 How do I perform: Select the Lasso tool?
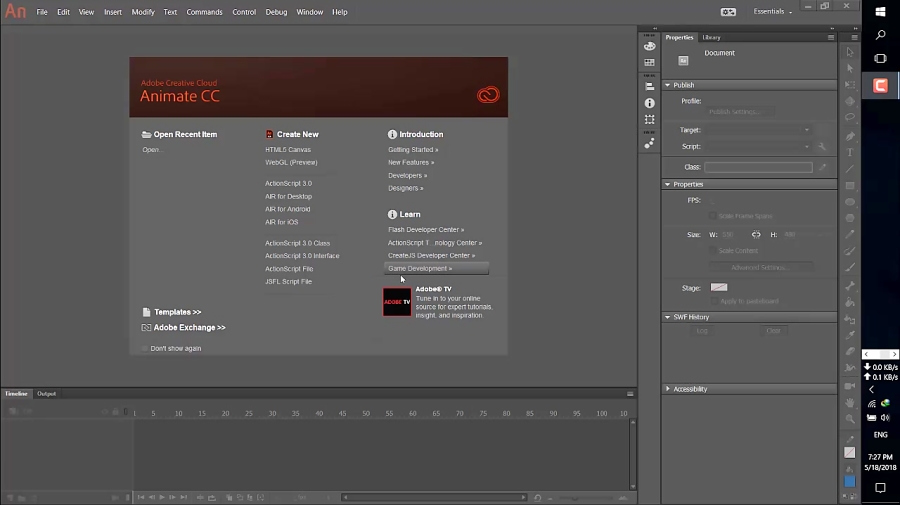click(850, 118)
